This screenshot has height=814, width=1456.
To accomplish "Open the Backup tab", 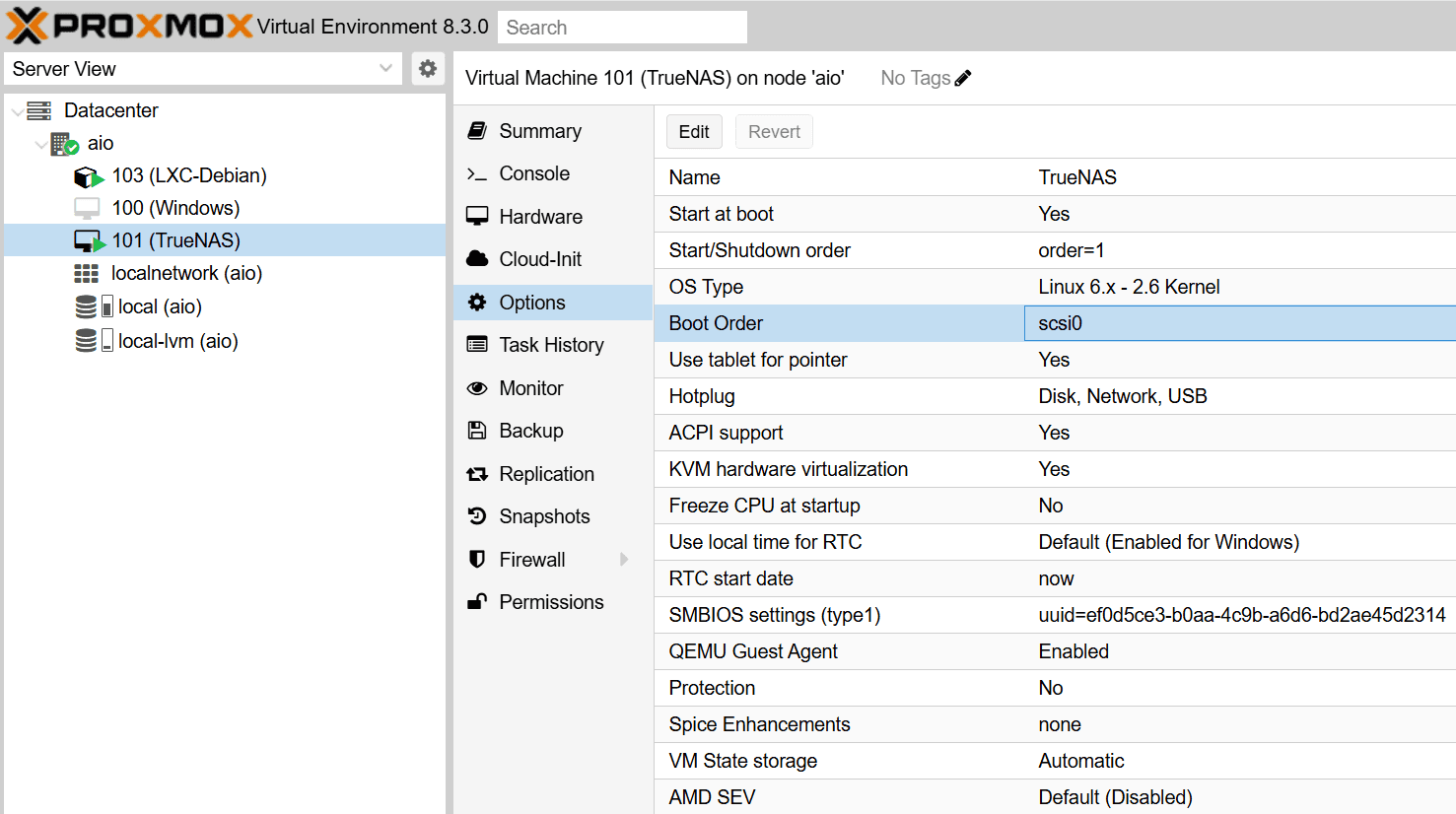I will coord(553,431).
